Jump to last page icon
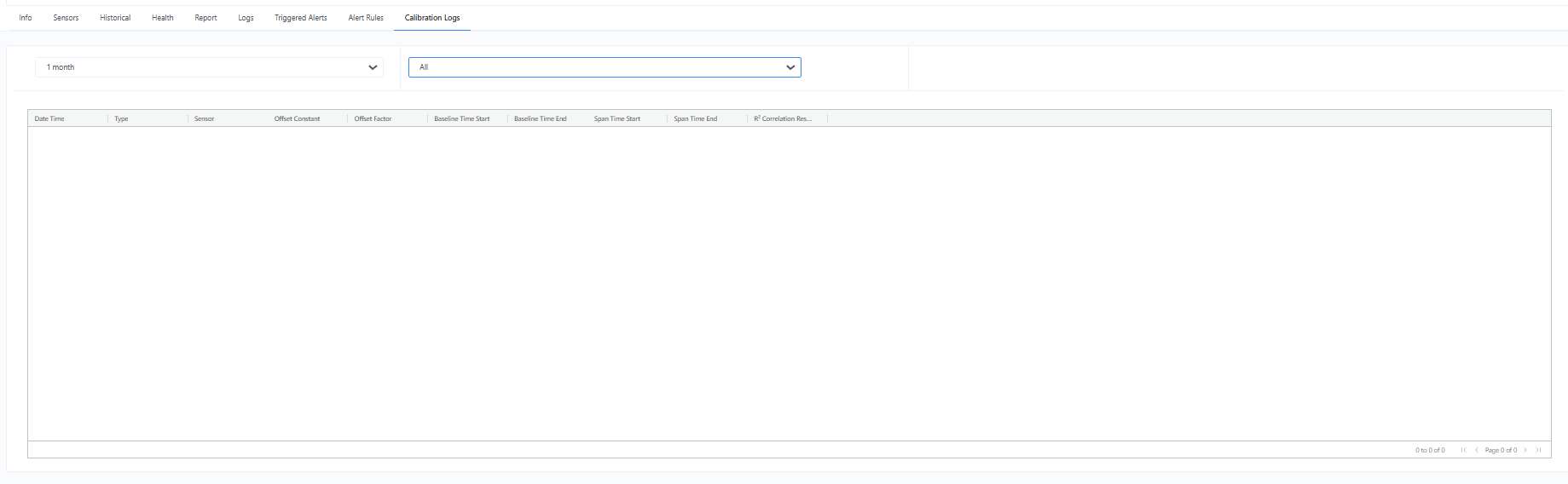This screenshot has width=1568, height=484. pos(1538,450)
